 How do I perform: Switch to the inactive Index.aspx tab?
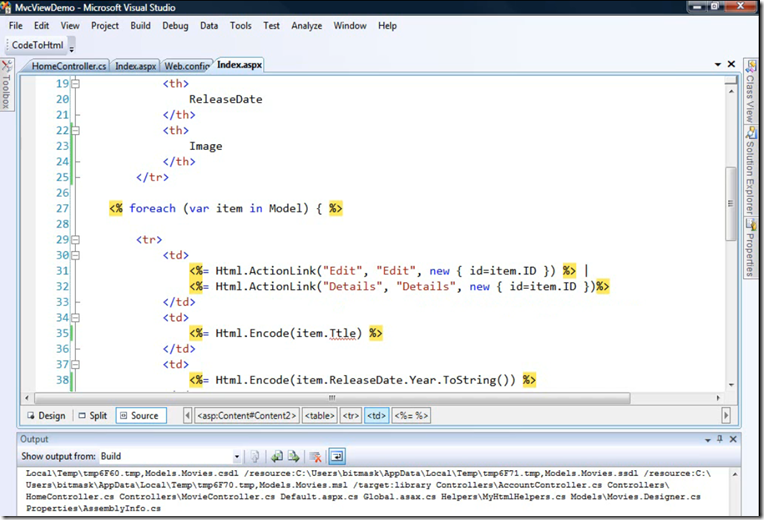coord(135,66)
